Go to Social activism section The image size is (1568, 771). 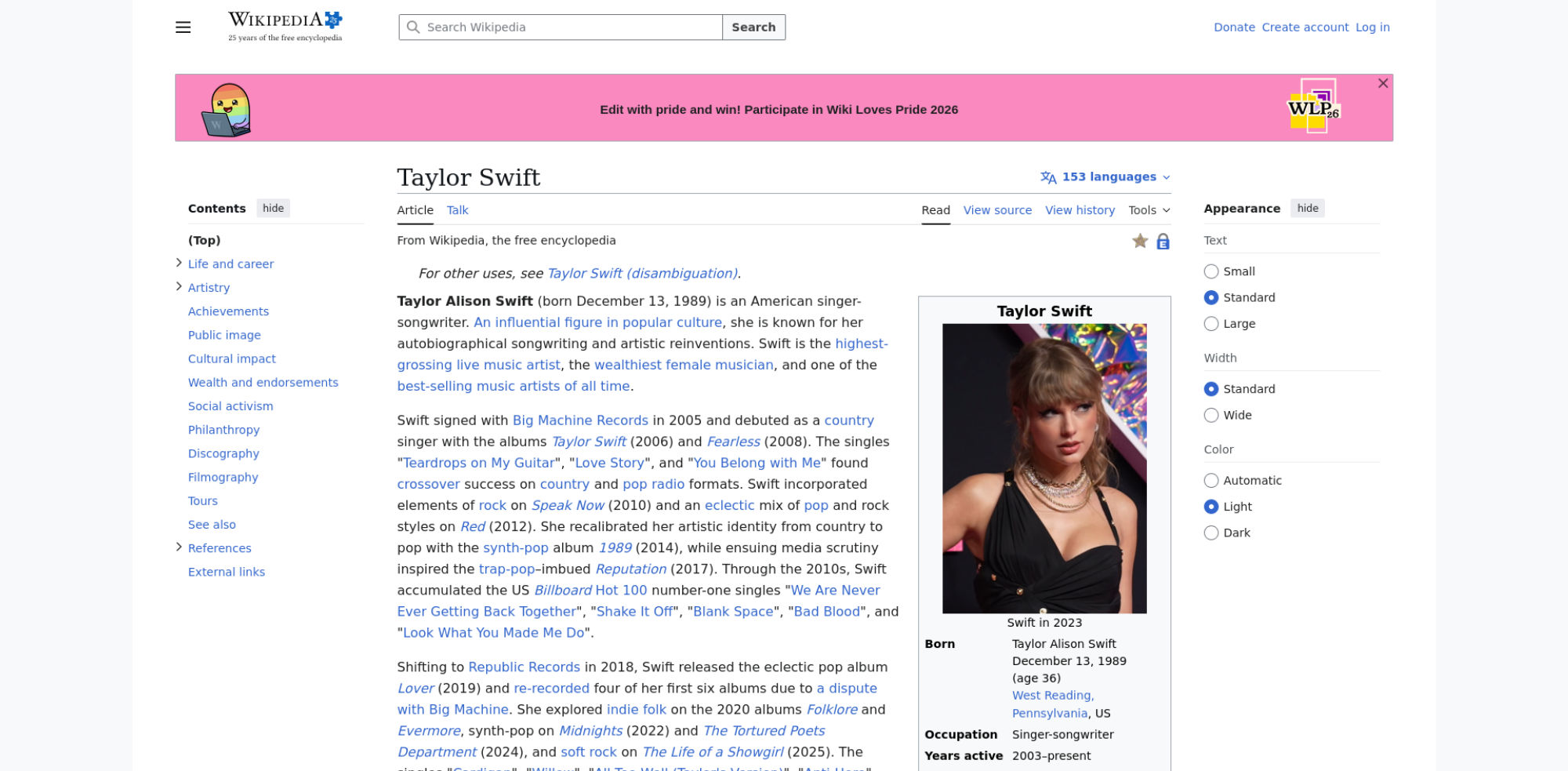coord(230,406)
